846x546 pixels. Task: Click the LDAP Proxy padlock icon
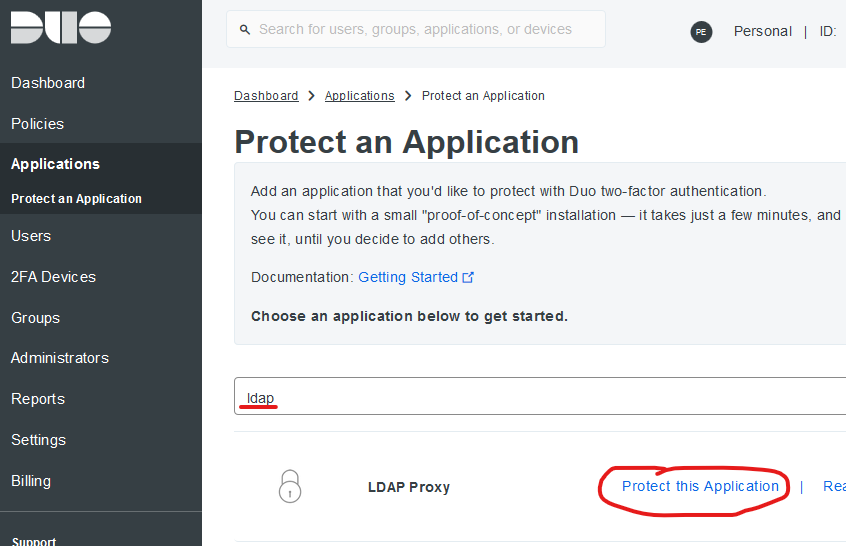[x=290, y=486]
